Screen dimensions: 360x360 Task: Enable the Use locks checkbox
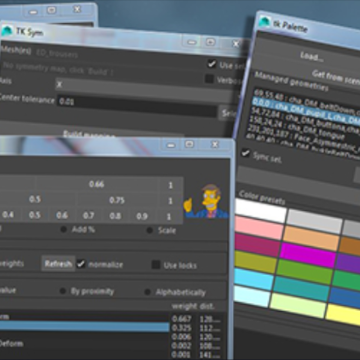pyautogui.click(x=156, y=265)
